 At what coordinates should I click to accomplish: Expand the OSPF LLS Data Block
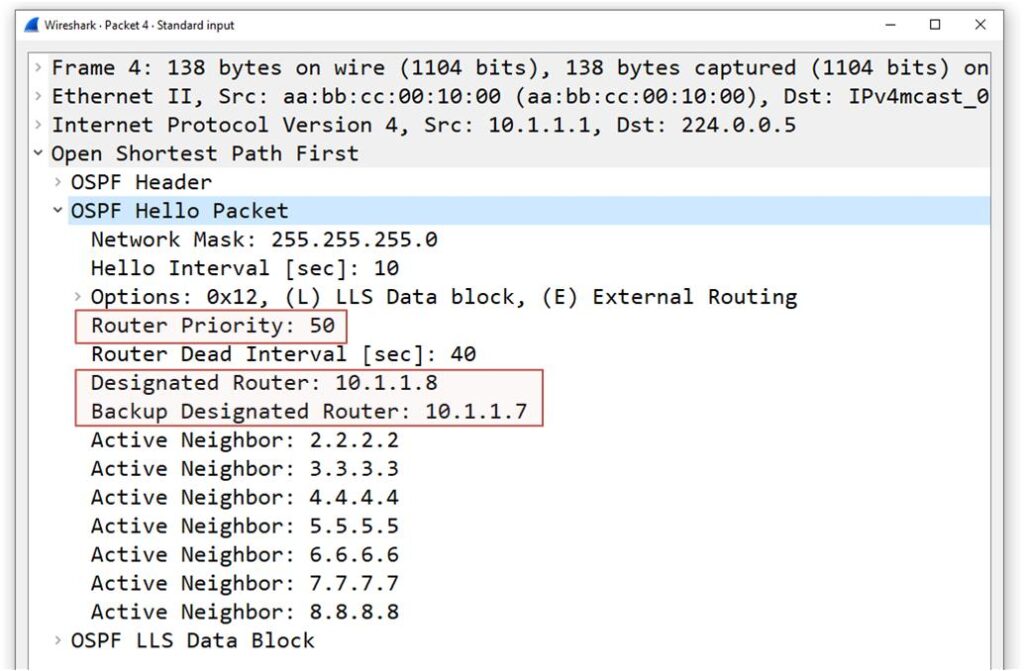click(x=57, y=641)
